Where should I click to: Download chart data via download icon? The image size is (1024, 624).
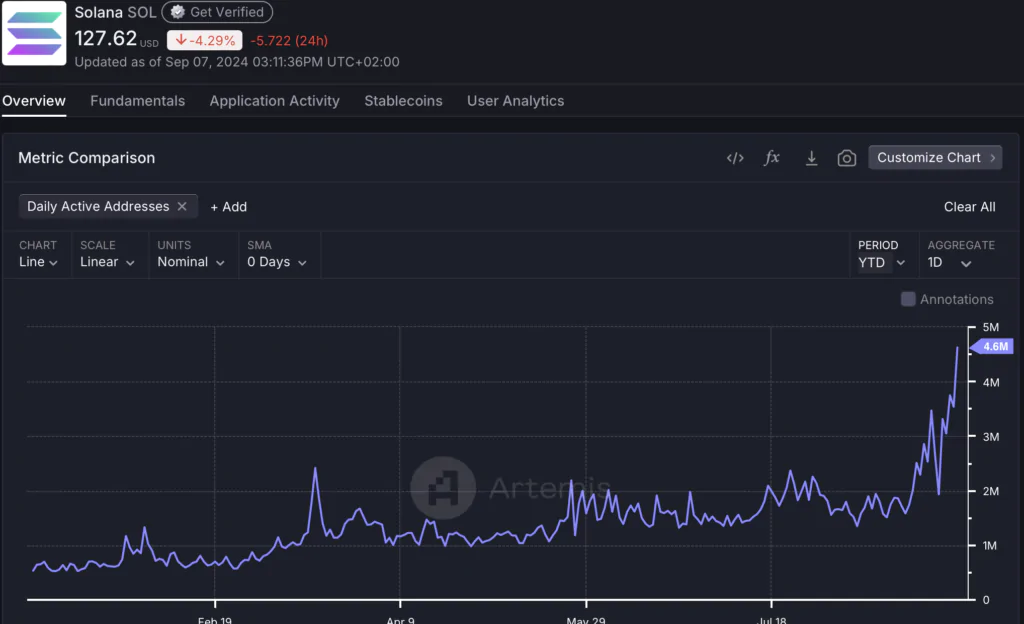click(x=811, y=158)
